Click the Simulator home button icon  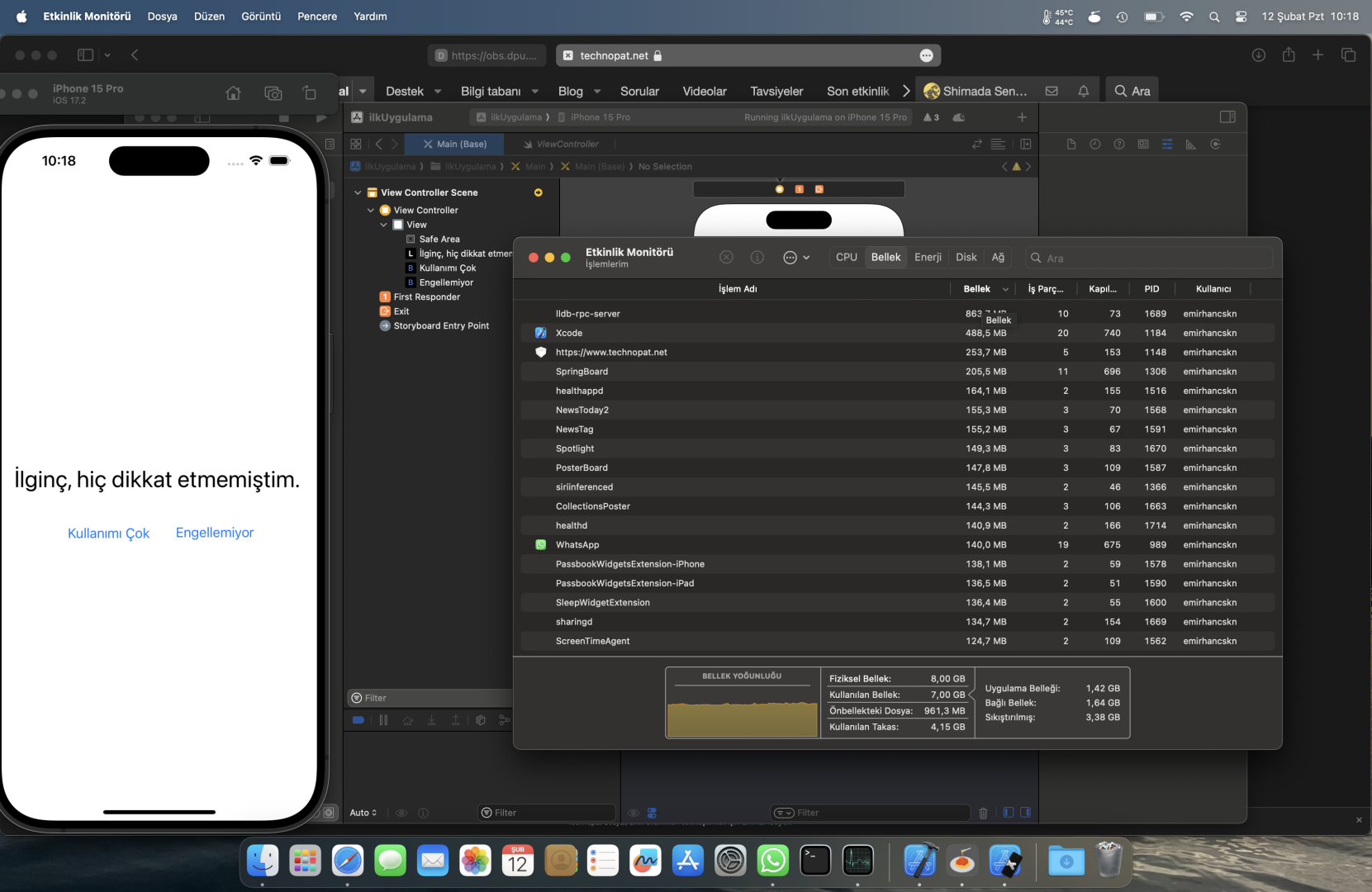[x=234, y=93]
